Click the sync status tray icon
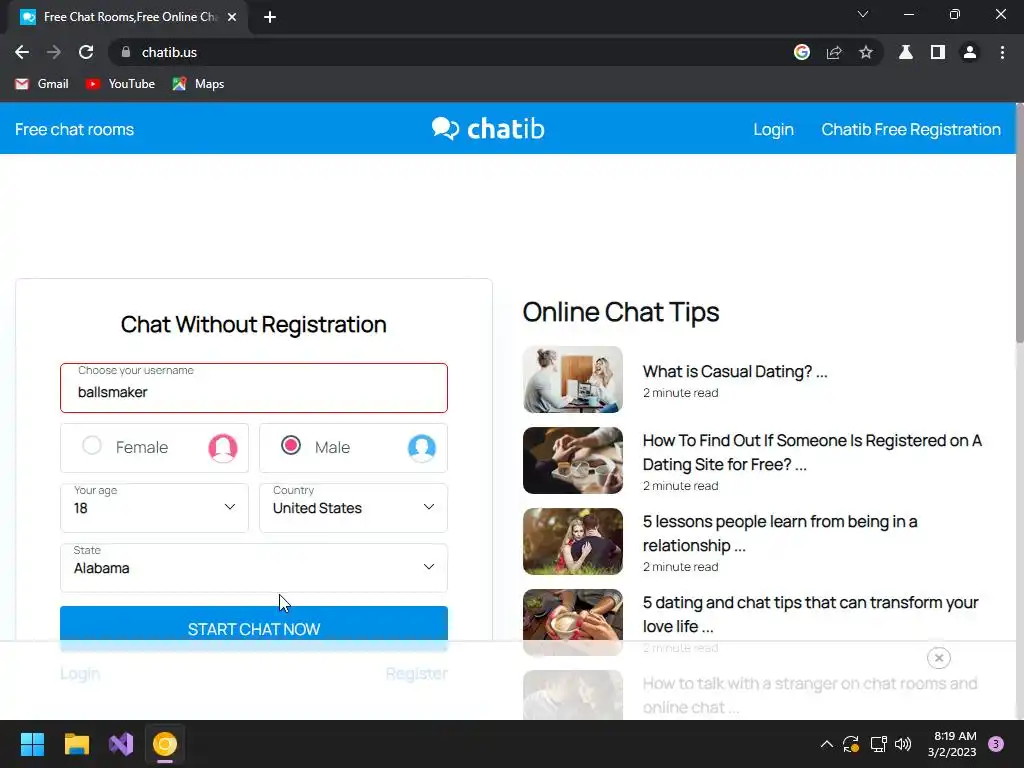Image resolution: width=1024 pixels, height=768 pixels. [x=851, y=744]
